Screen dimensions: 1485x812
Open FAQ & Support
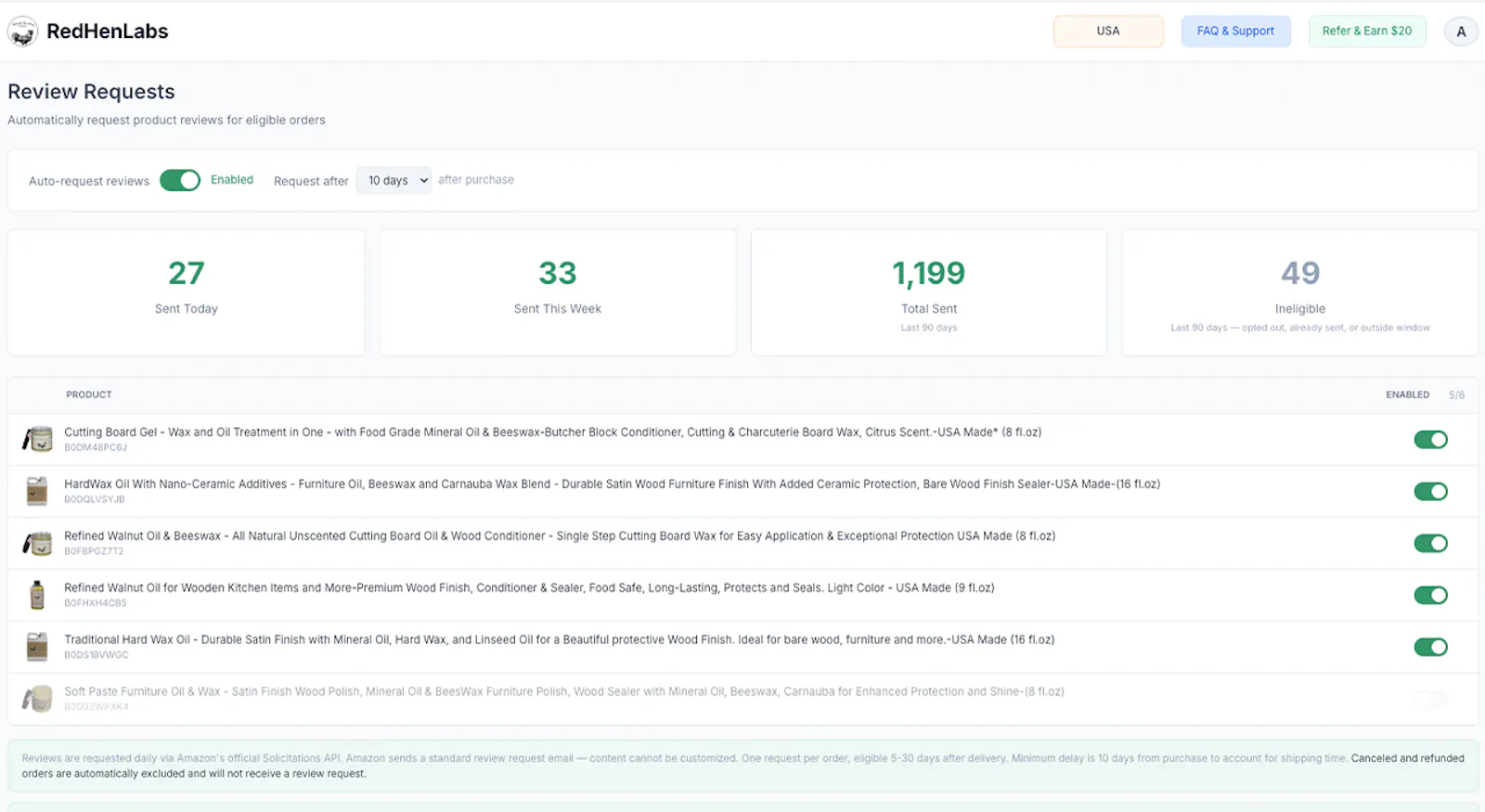(x=1235, y=31)
